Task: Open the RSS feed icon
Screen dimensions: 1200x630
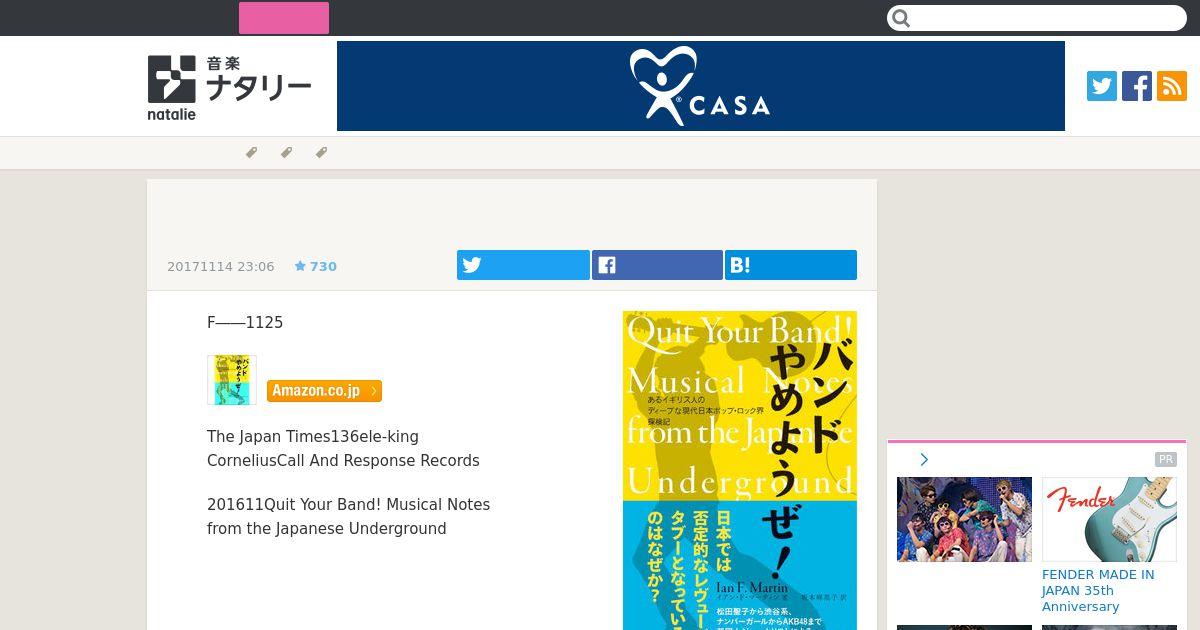Action: [1172, 86]
